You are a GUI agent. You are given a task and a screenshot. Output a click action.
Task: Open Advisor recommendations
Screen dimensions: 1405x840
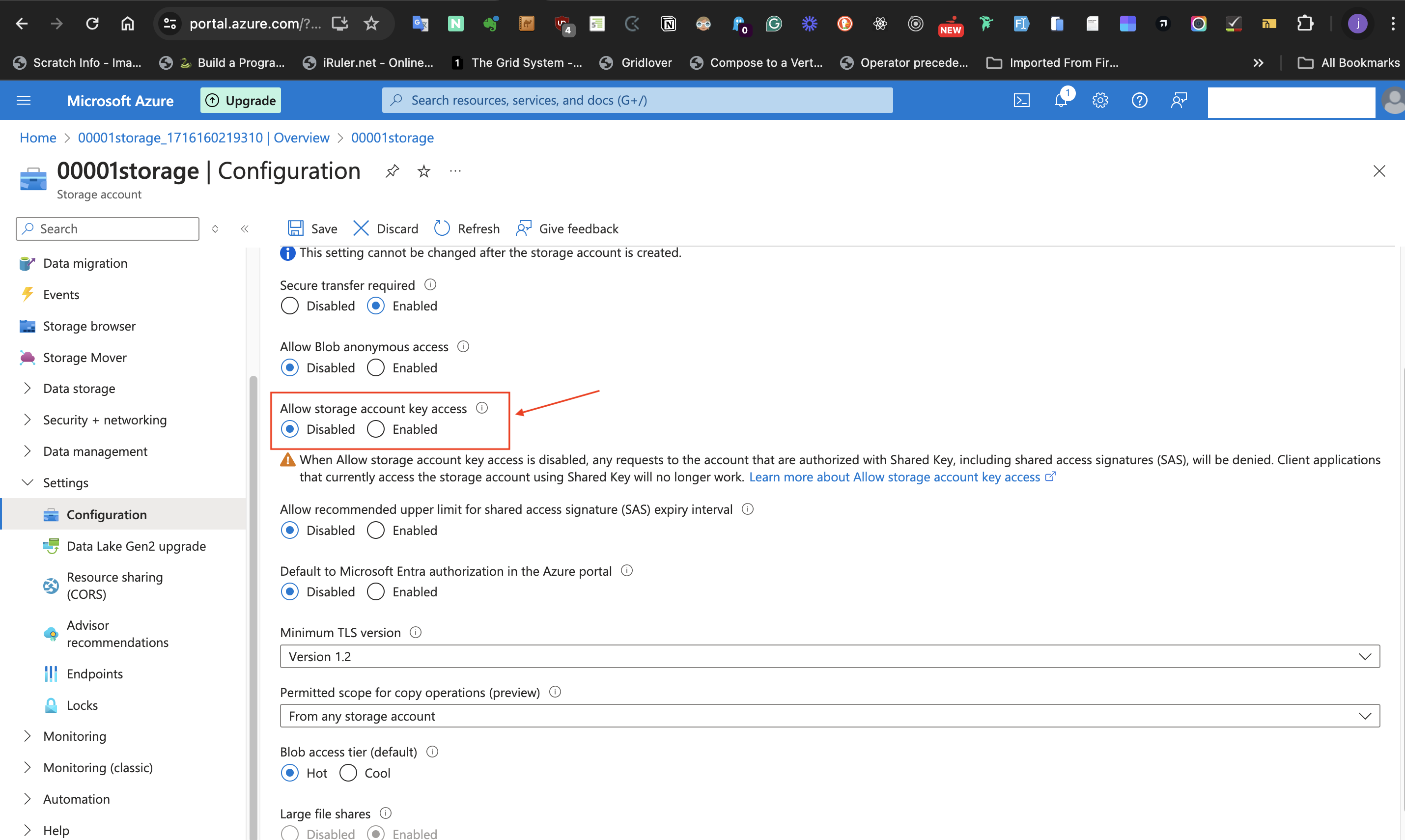coord(118,633)
